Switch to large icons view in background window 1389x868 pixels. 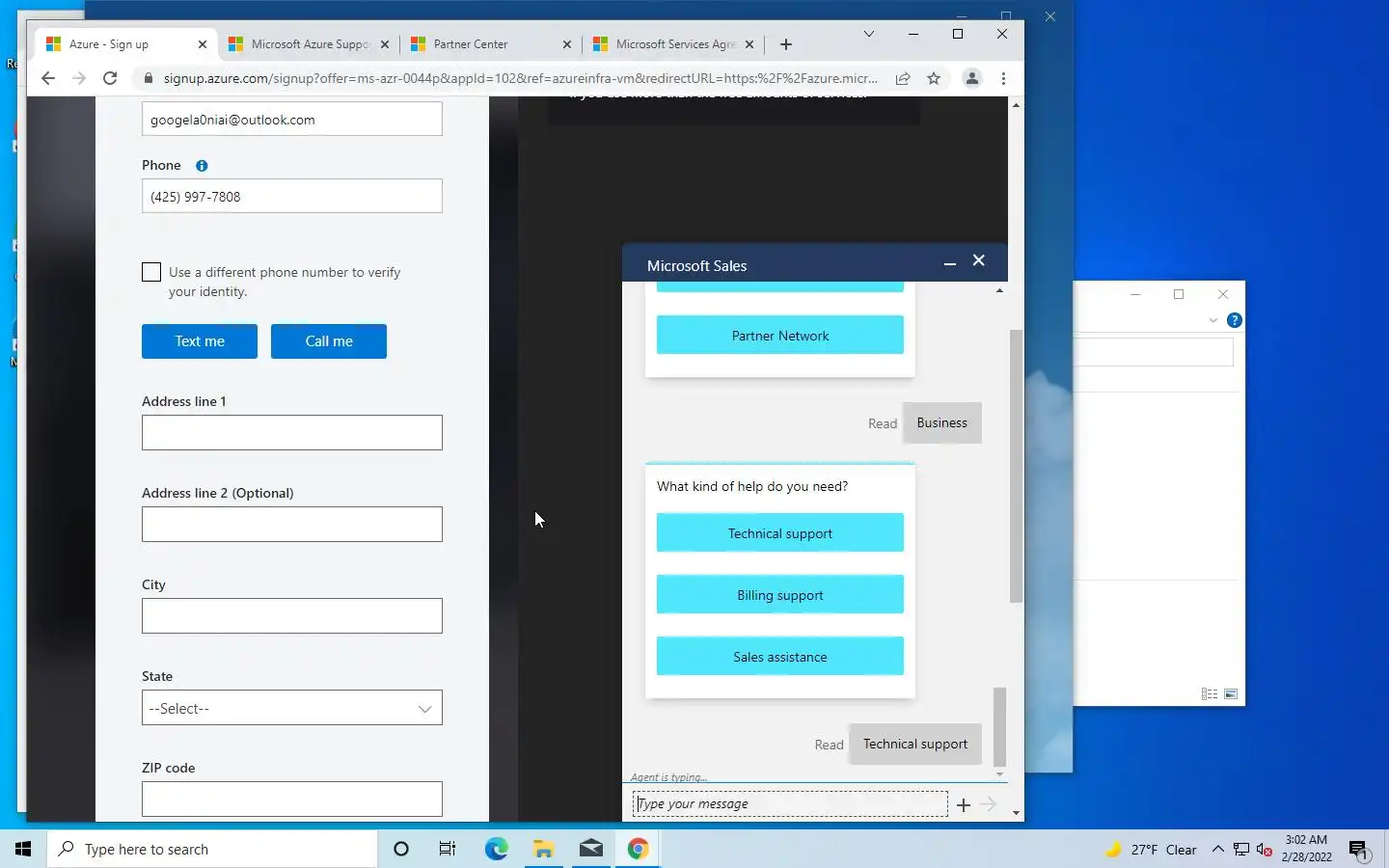click(1231, 694)
